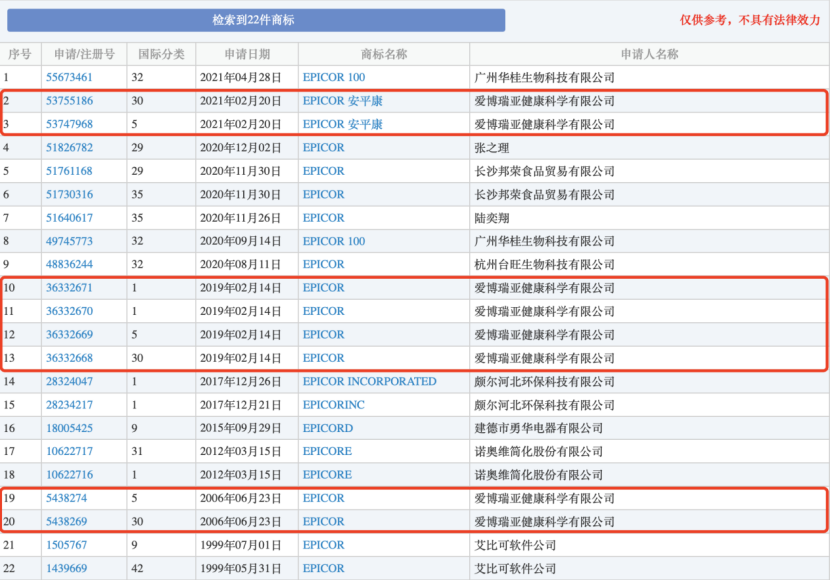Click the 申请日期 column header
The width and height of the screenshot is (830, 580).
coord(247,54)
